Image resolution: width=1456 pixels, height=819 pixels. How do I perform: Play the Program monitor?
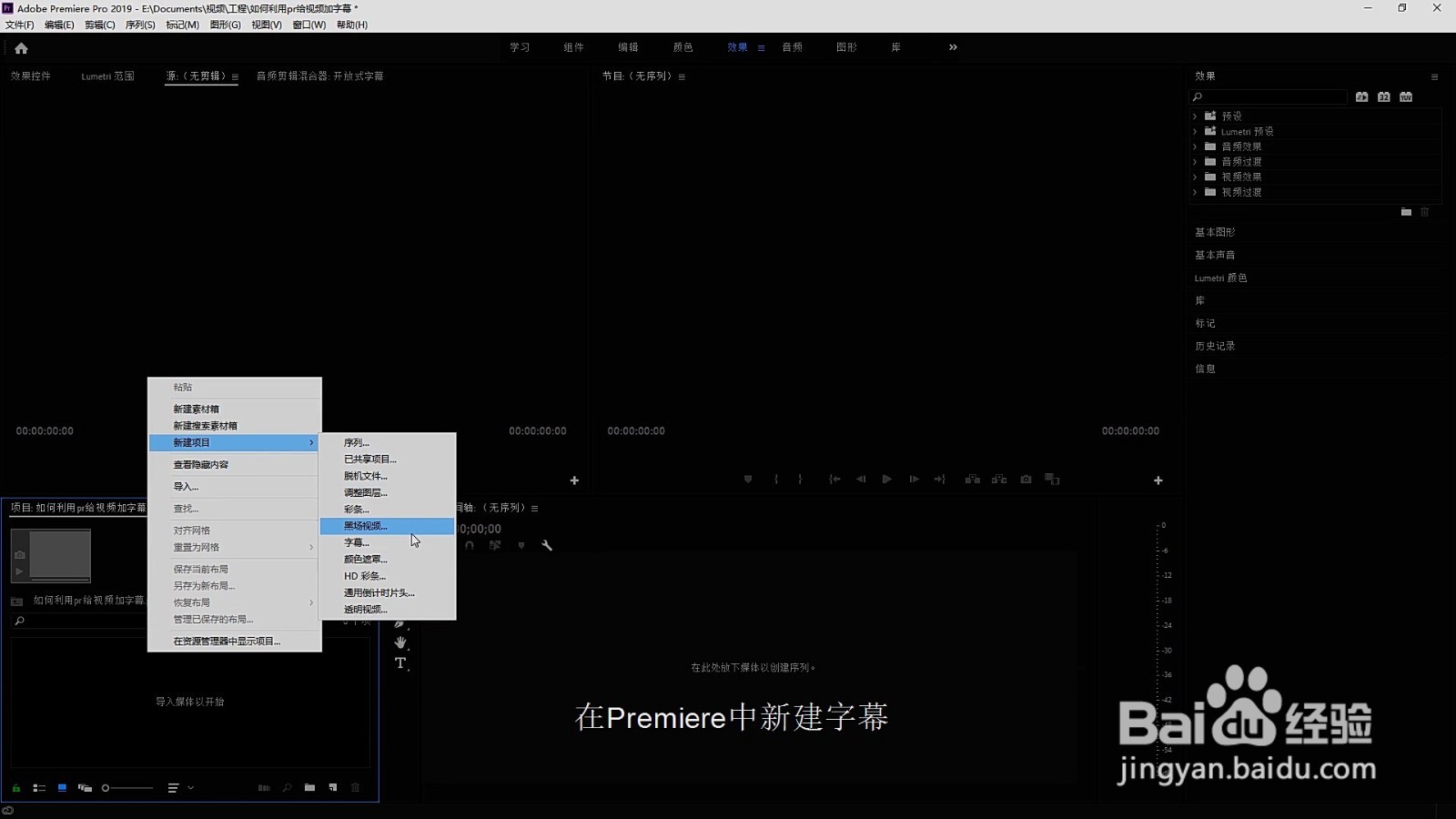click(x=887, y=480)
